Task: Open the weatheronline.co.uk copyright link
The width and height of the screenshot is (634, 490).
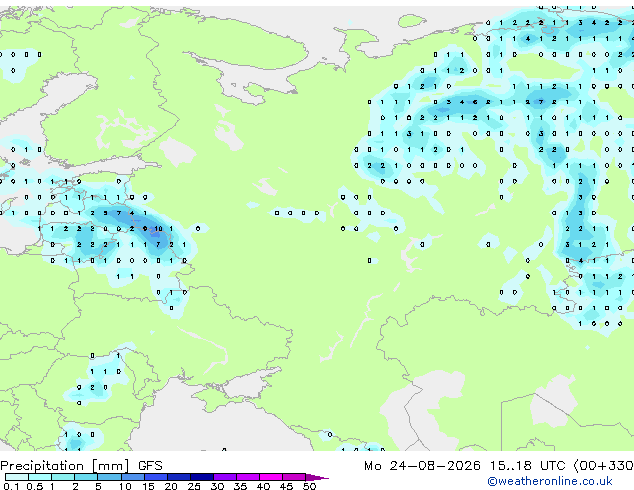Action: click(550, 481)
